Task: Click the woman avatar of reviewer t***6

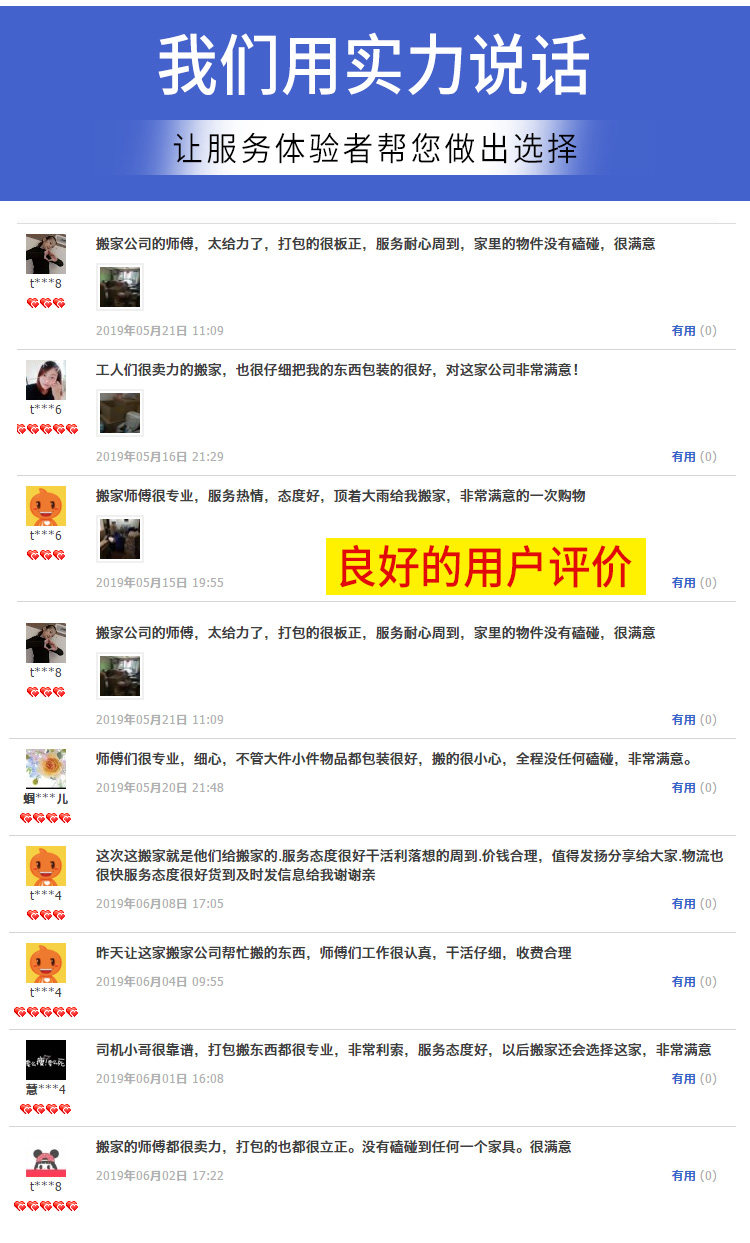Action: click(x=45, y=380)
